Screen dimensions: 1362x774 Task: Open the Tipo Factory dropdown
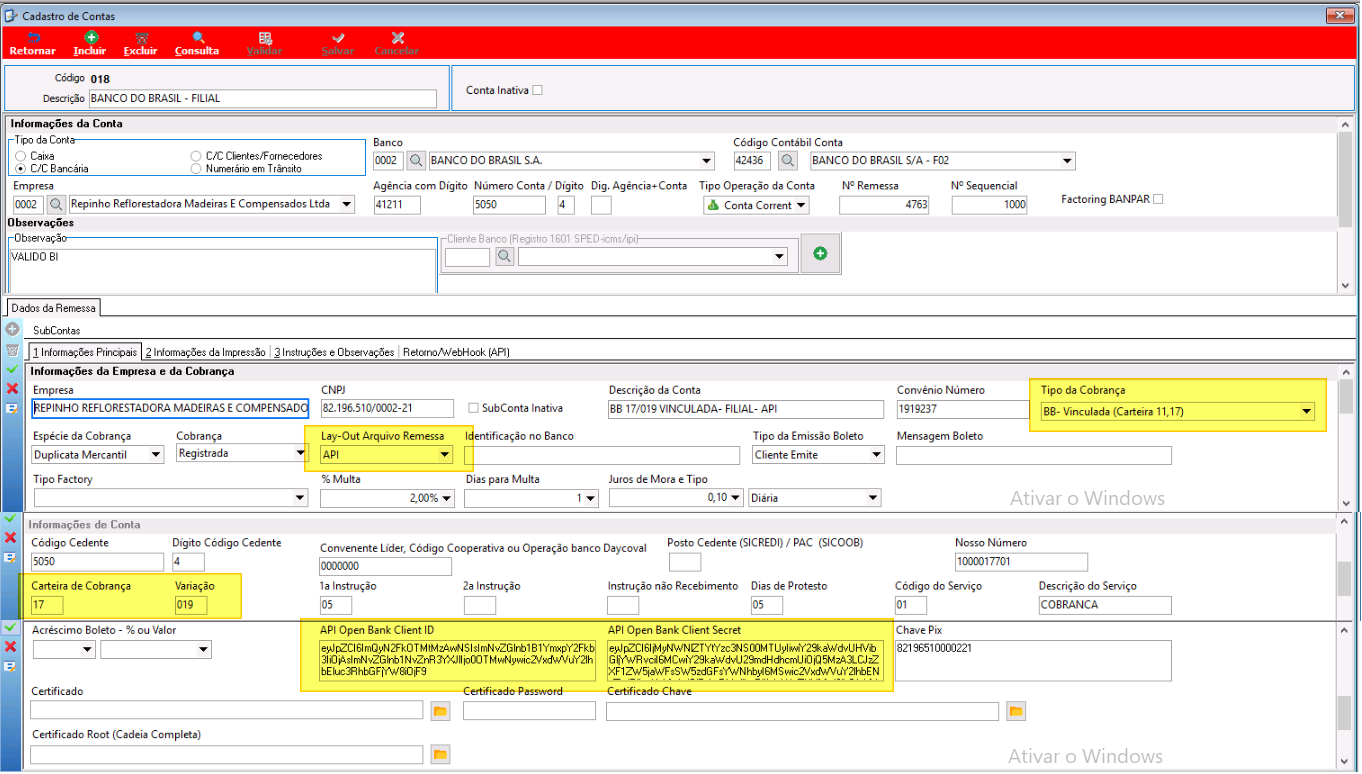300,498
